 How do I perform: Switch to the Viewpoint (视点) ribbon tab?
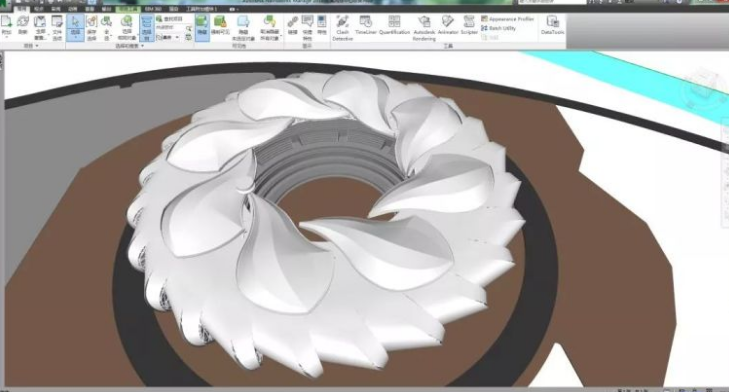click(x=40, y=9)
